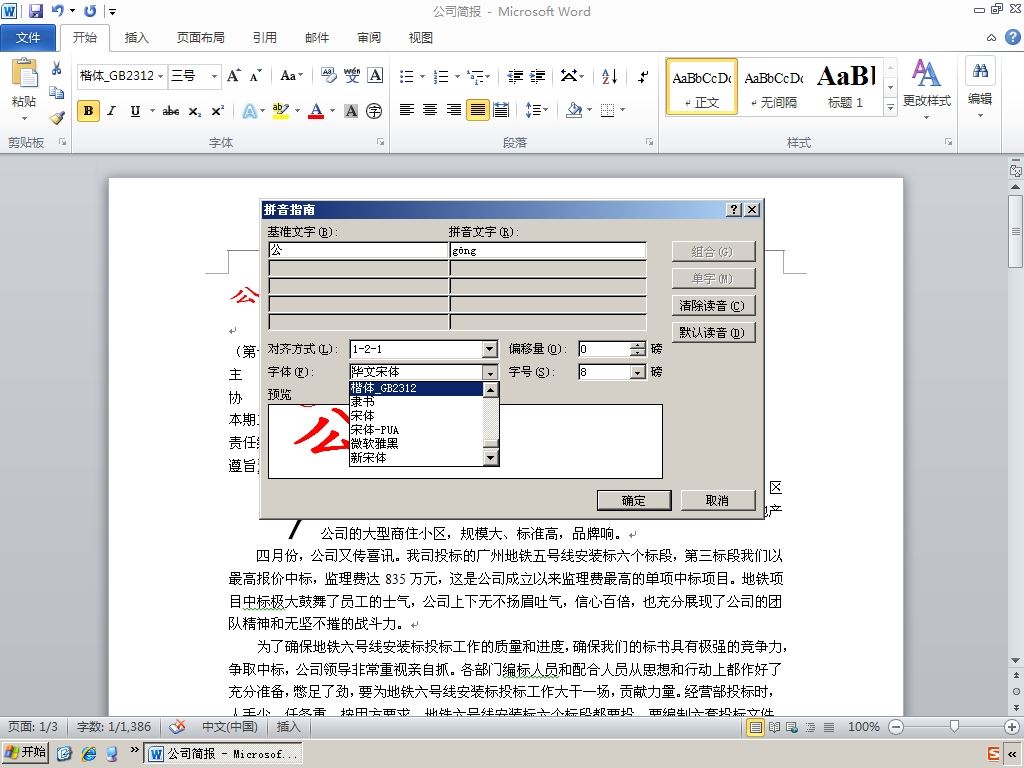Toggle justify alignment button
The image size is (1024, 768).
(477, 110)
